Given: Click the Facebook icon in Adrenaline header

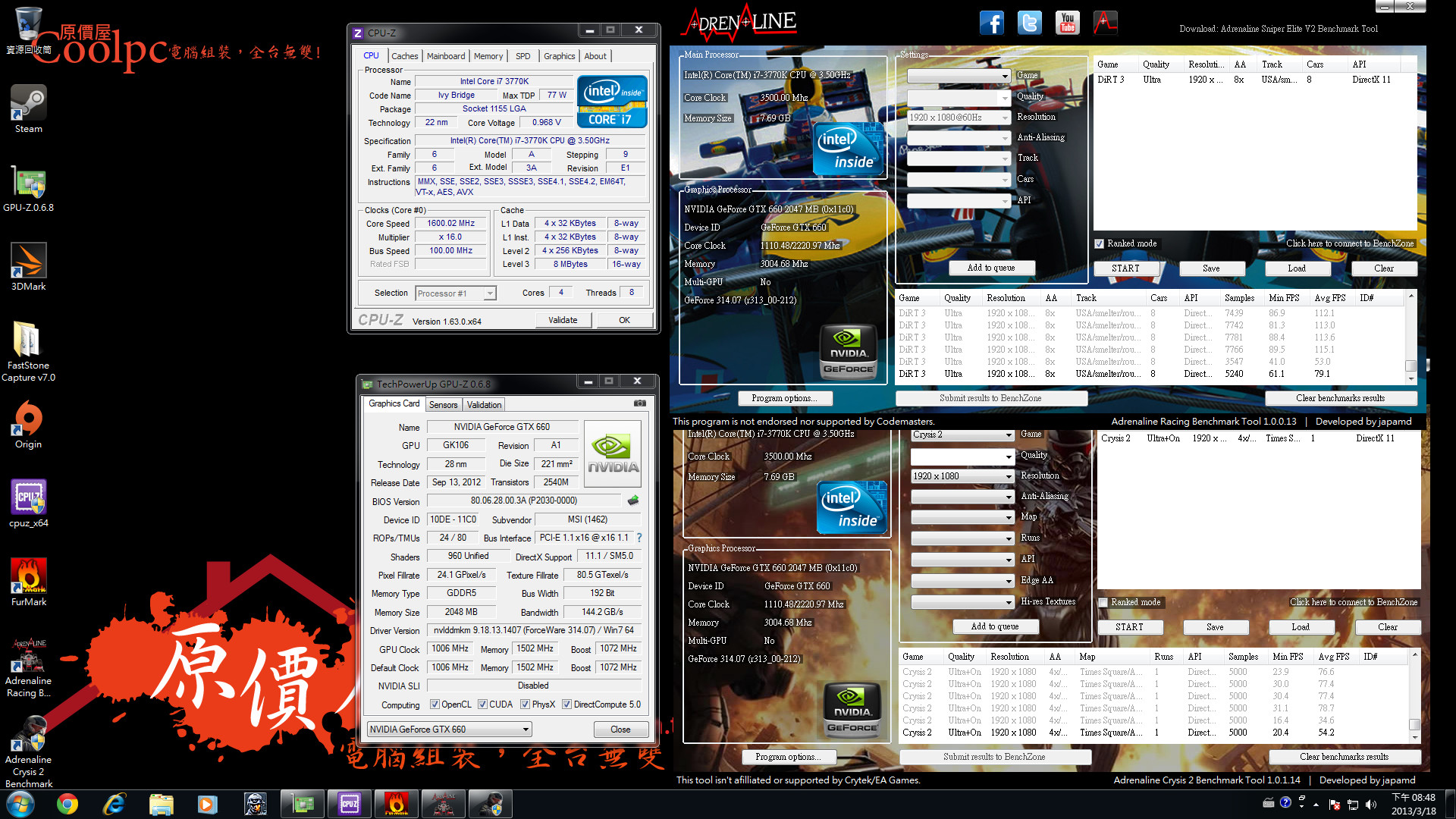Looking at the screenshot, I should click(x=991, y=23).
